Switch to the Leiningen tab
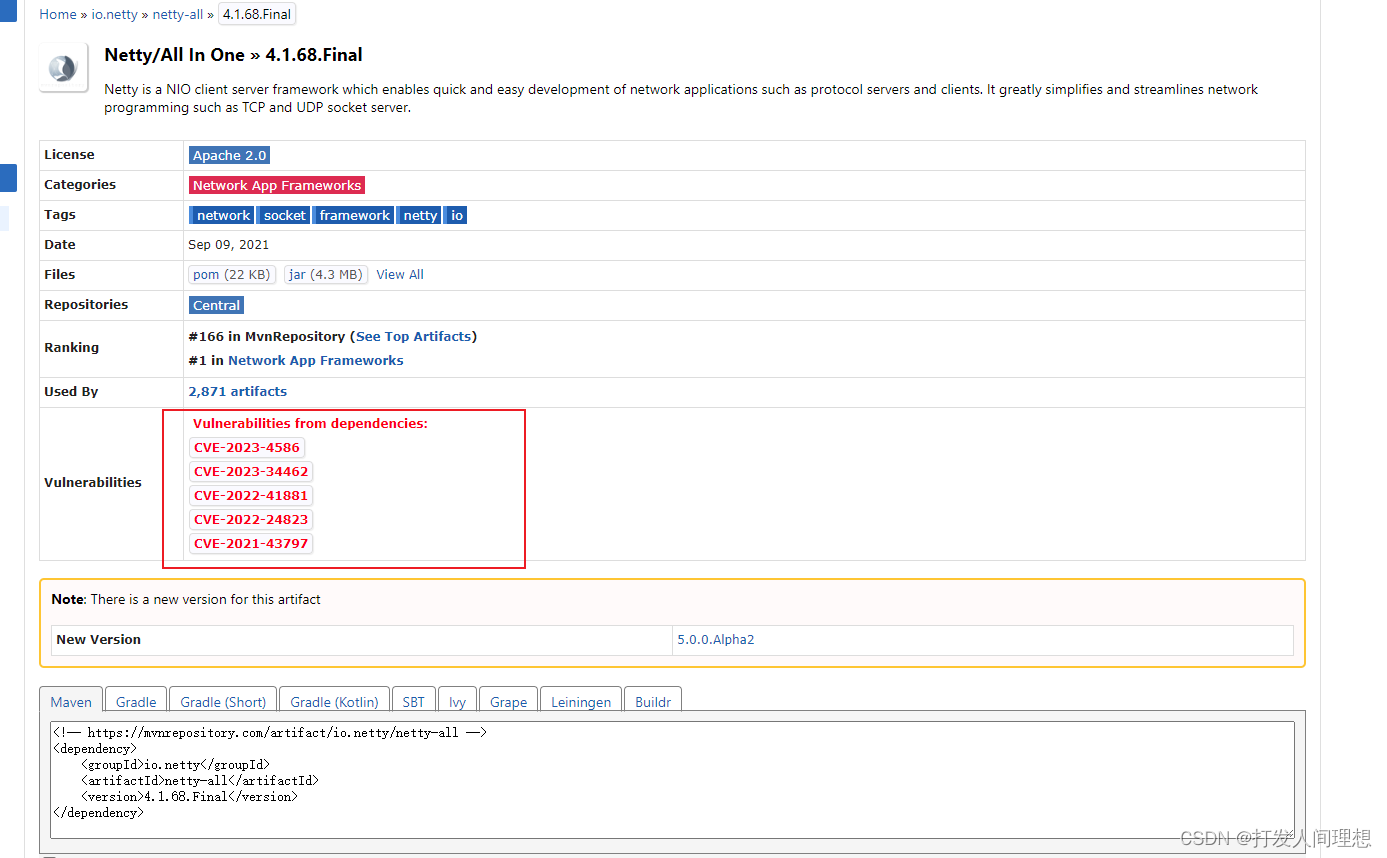1387x858 pixels. pyautogui.click(x=581, y=701)
